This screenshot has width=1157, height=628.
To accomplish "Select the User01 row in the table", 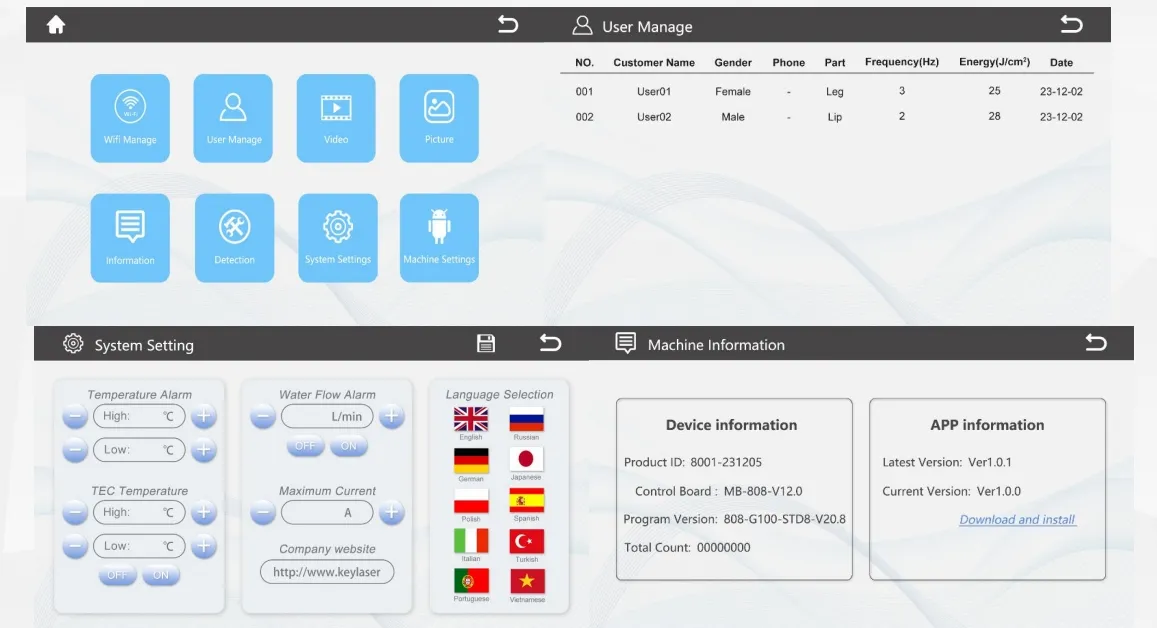I will (x=653, y=91).
